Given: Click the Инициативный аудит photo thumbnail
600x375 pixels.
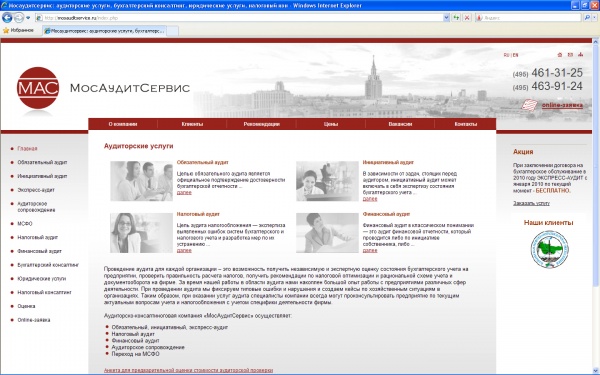Looking at the screenshot, I should point(327,181).
